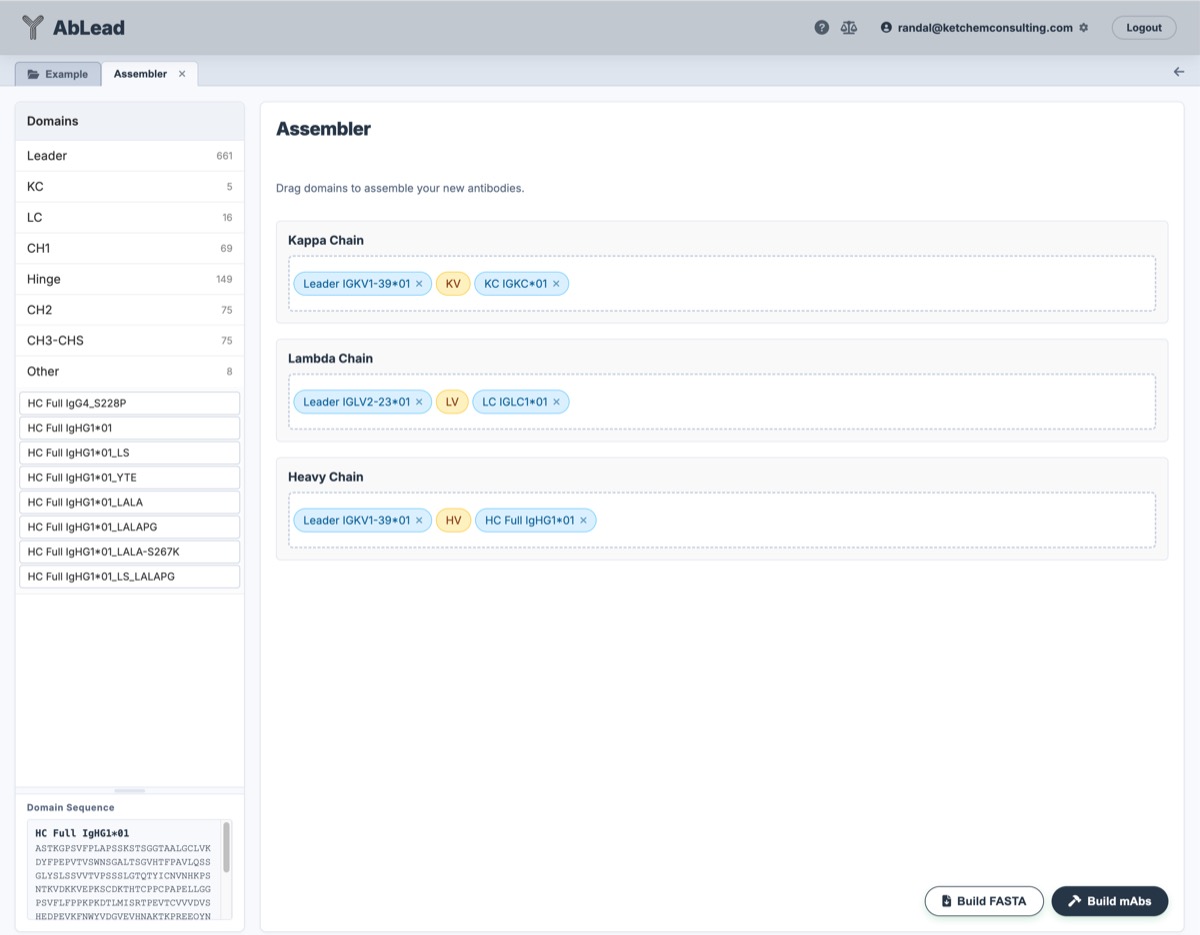Remove Leader IGLV2-23*01 from Lambda Chain

419,402
